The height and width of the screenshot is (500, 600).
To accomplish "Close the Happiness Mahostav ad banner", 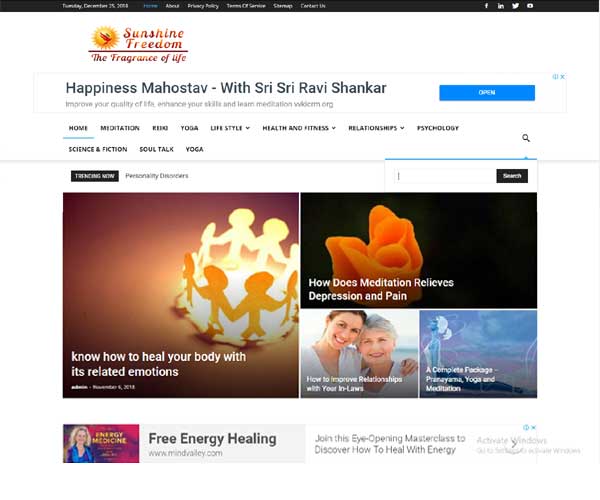I will pos(562,77).
